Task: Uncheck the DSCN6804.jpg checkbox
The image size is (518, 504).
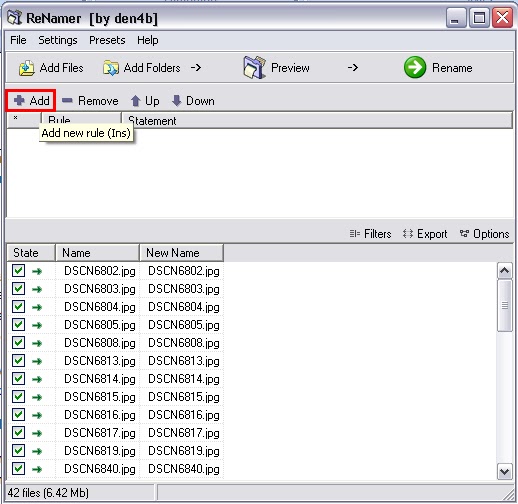Action: pyautogui.click(x=18, y=306)
